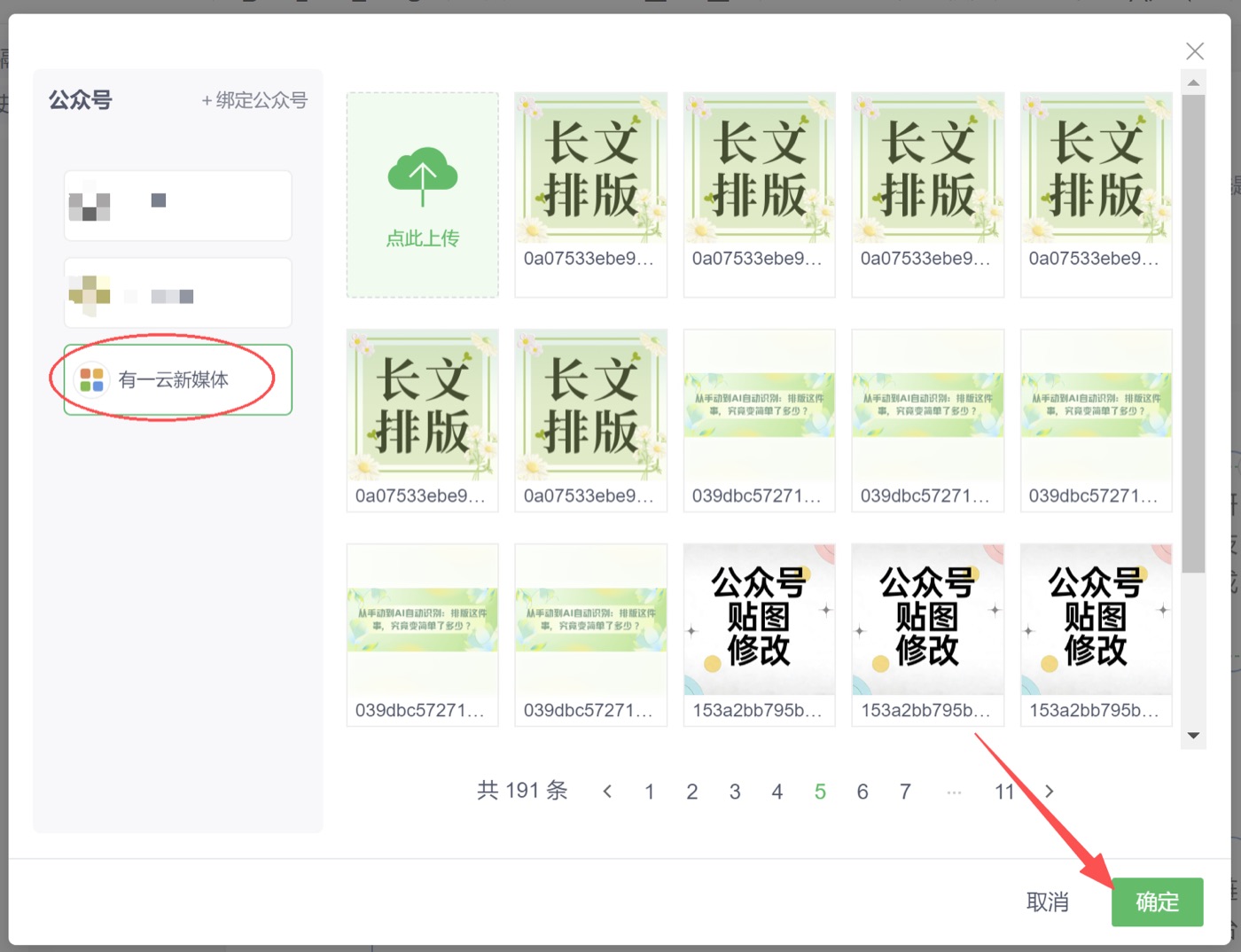This screenshot has height=952, width=1241.
Task: Go to page 1
Action: [650, 792]
